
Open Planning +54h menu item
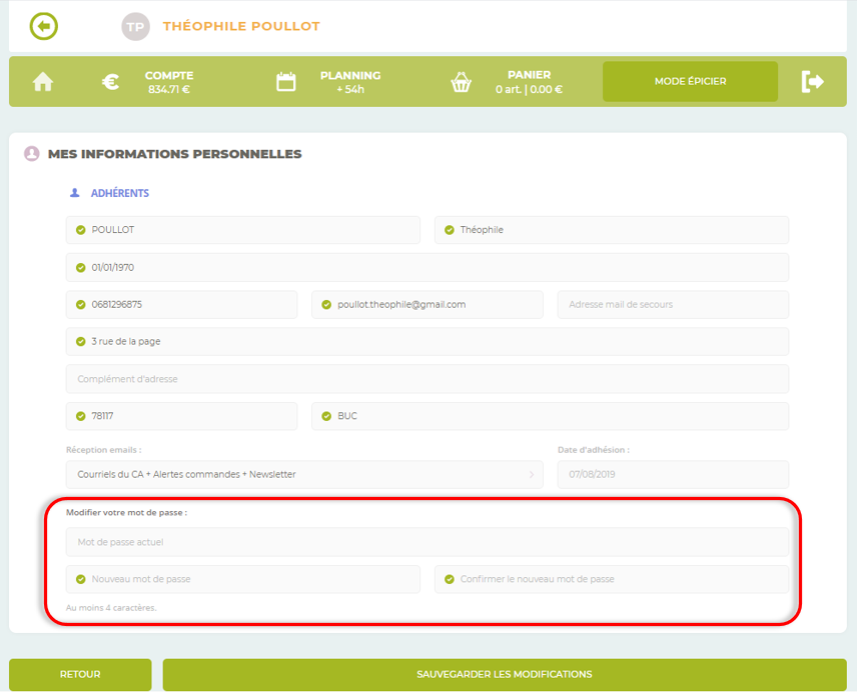tap(350, 82)
